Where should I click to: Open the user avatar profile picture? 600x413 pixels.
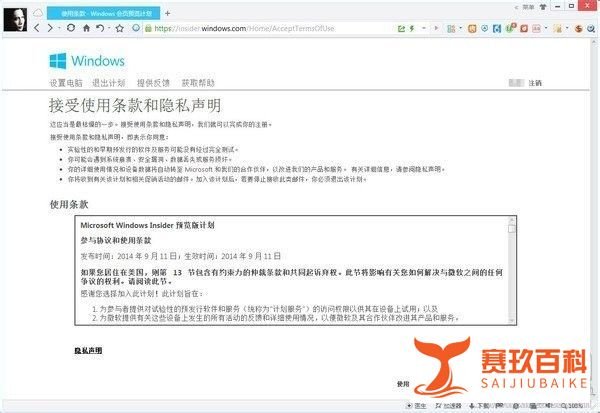tap(15, 19)
